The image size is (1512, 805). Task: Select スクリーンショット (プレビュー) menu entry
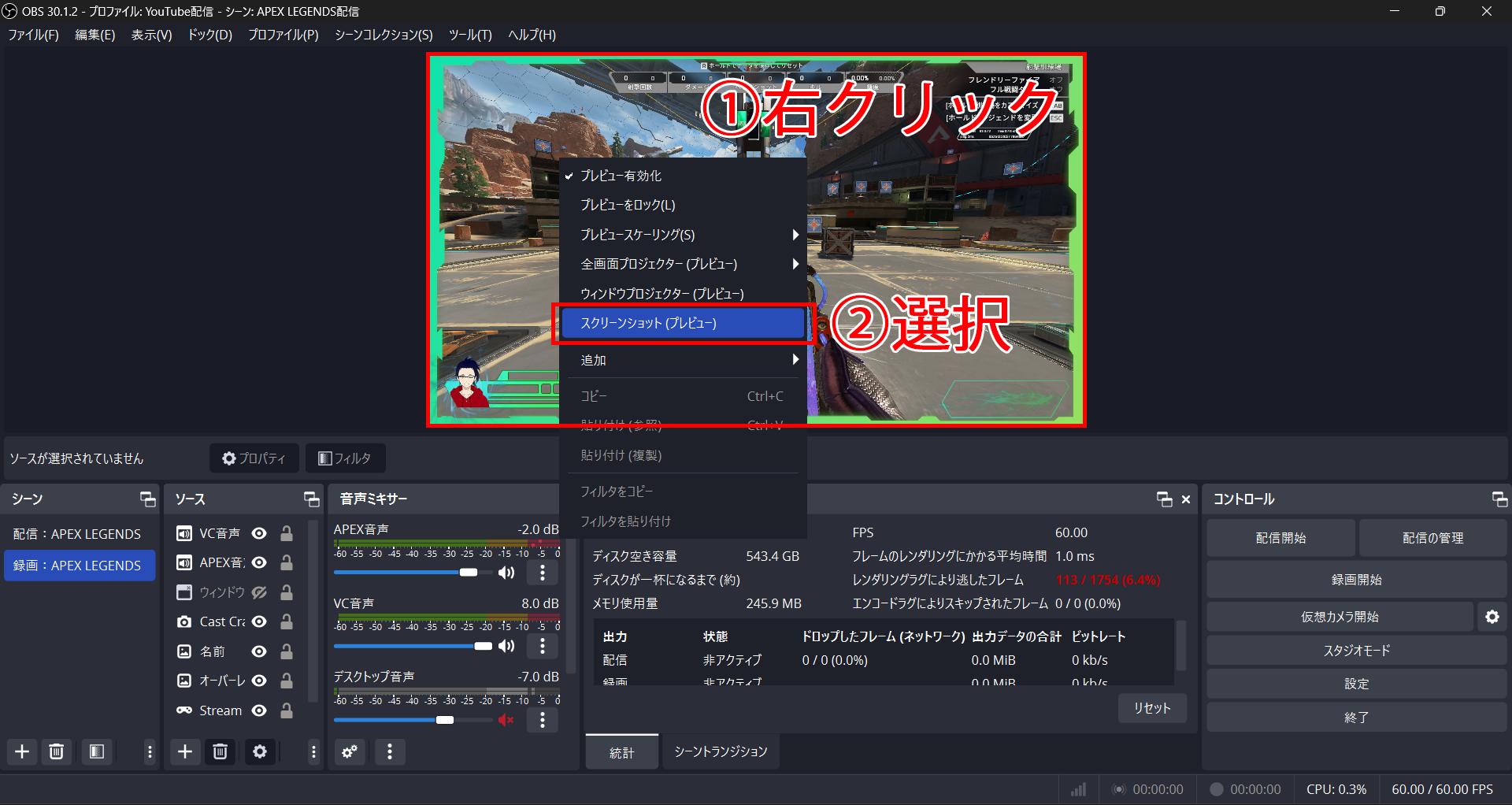pos(683,323)
